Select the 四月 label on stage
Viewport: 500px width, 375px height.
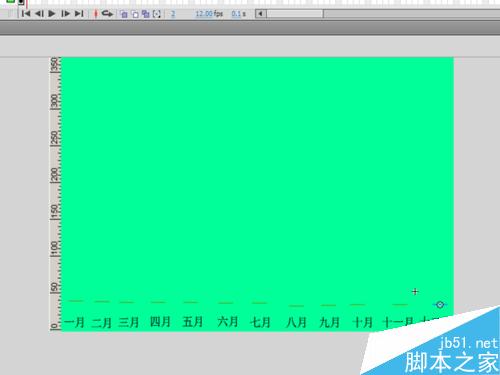point(160,322)
